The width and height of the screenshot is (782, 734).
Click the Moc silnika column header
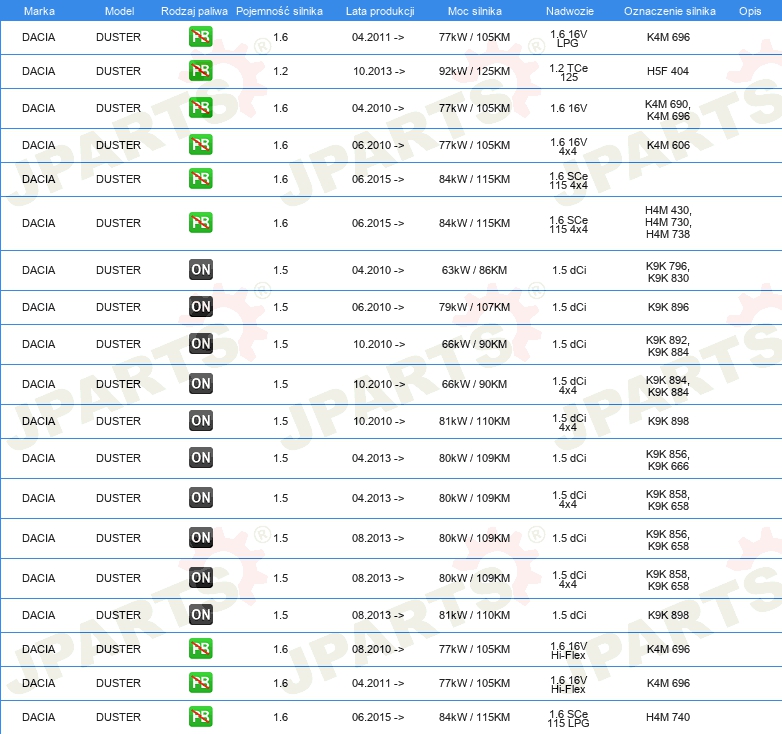click(474, 10)
